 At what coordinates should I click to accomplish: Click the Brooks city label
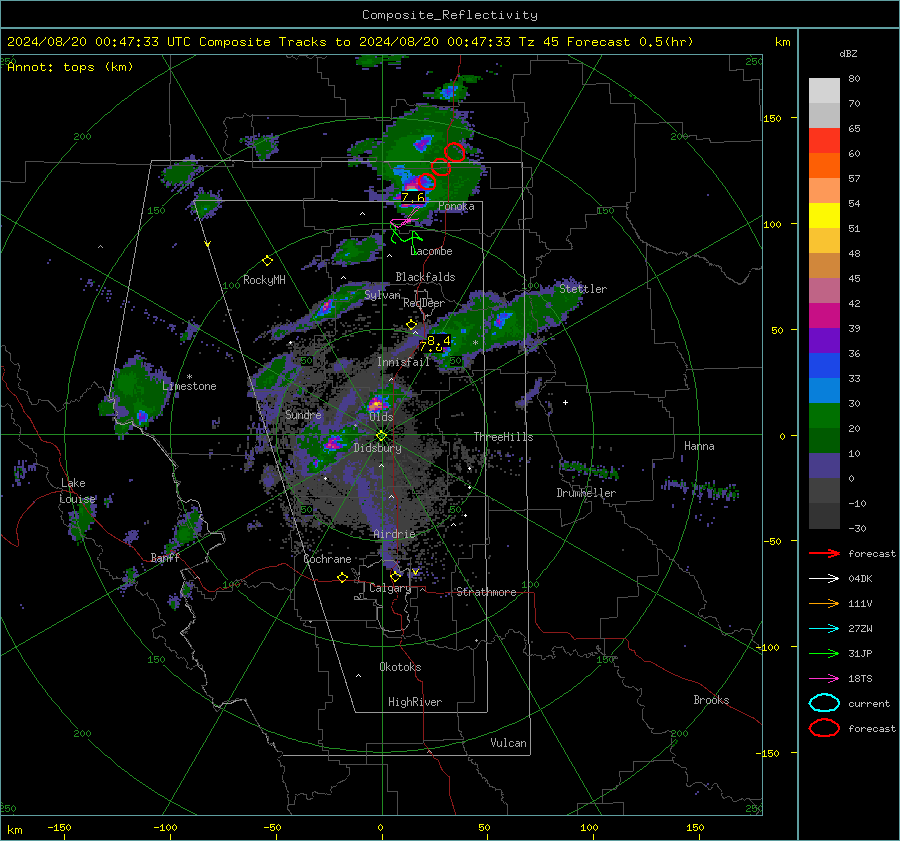[x=711, y=700]
